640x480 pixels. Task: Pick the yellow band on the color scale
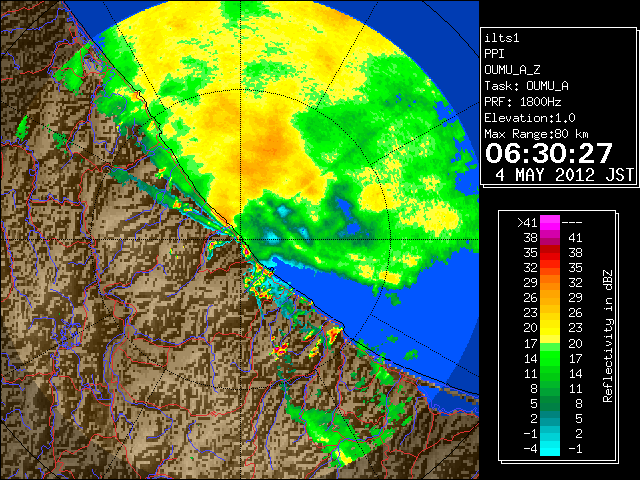(550, 328)
